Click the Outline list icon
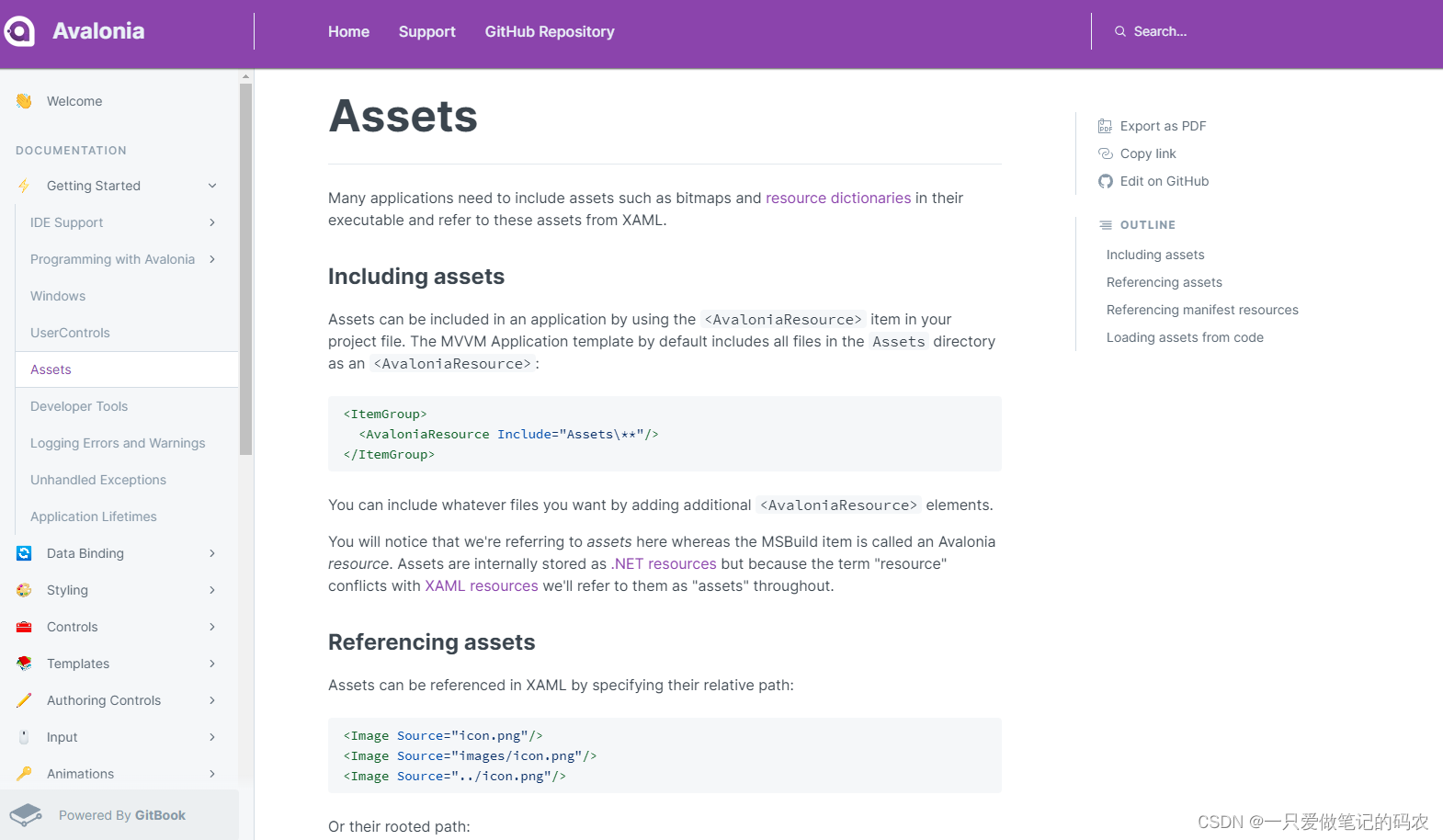 click(1105, 224)
